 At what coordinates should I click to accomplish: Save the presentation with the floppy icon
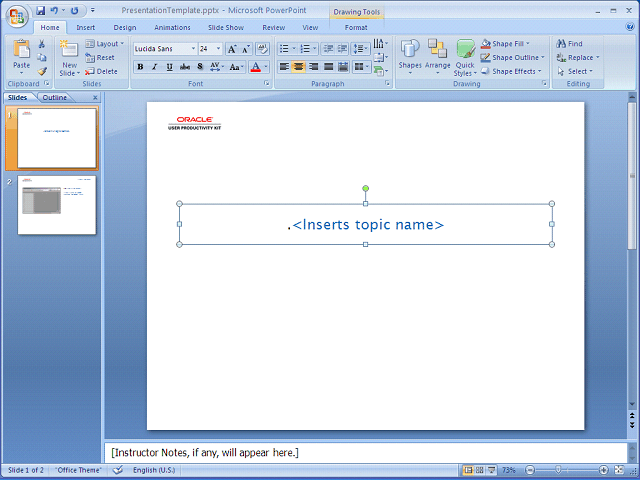40,11
